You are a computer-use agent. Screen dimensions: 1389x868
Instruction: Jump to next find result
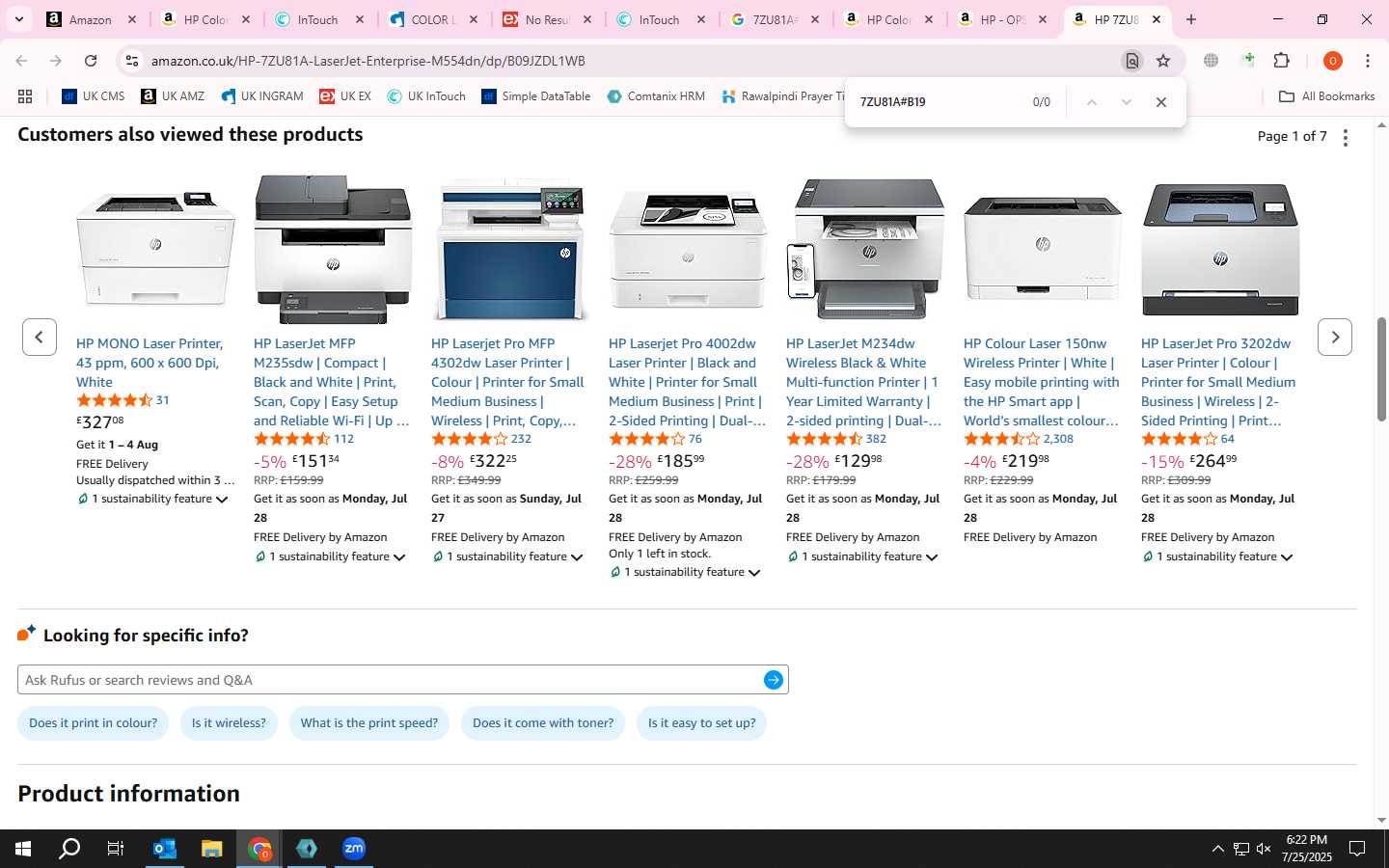tap(1126, 102)
